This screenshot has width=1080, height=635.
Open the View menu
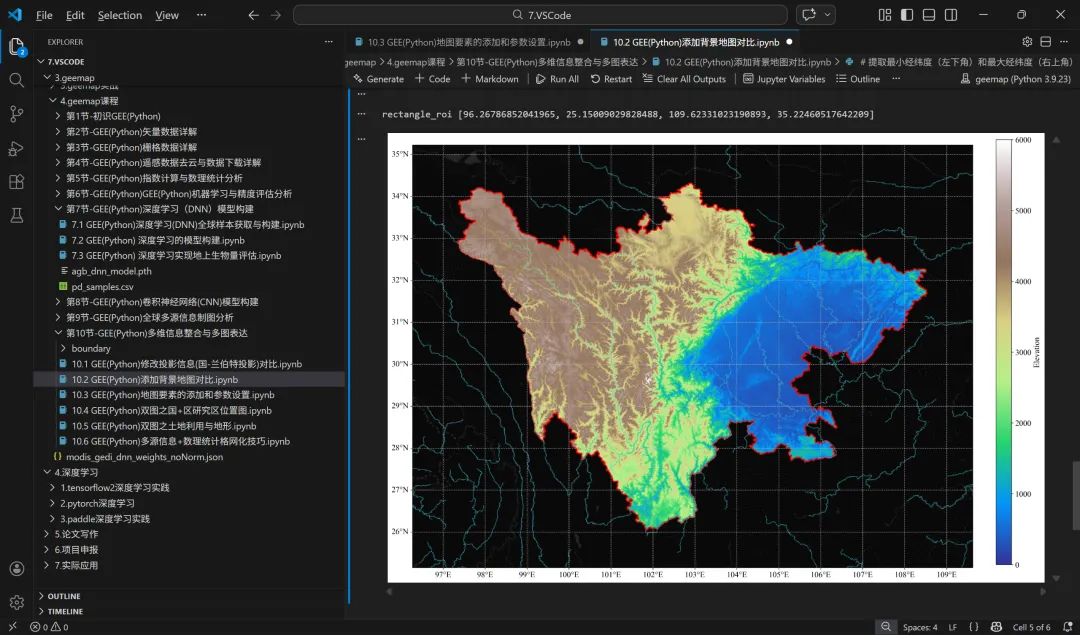pyautogui.click(x=167, y=15)
